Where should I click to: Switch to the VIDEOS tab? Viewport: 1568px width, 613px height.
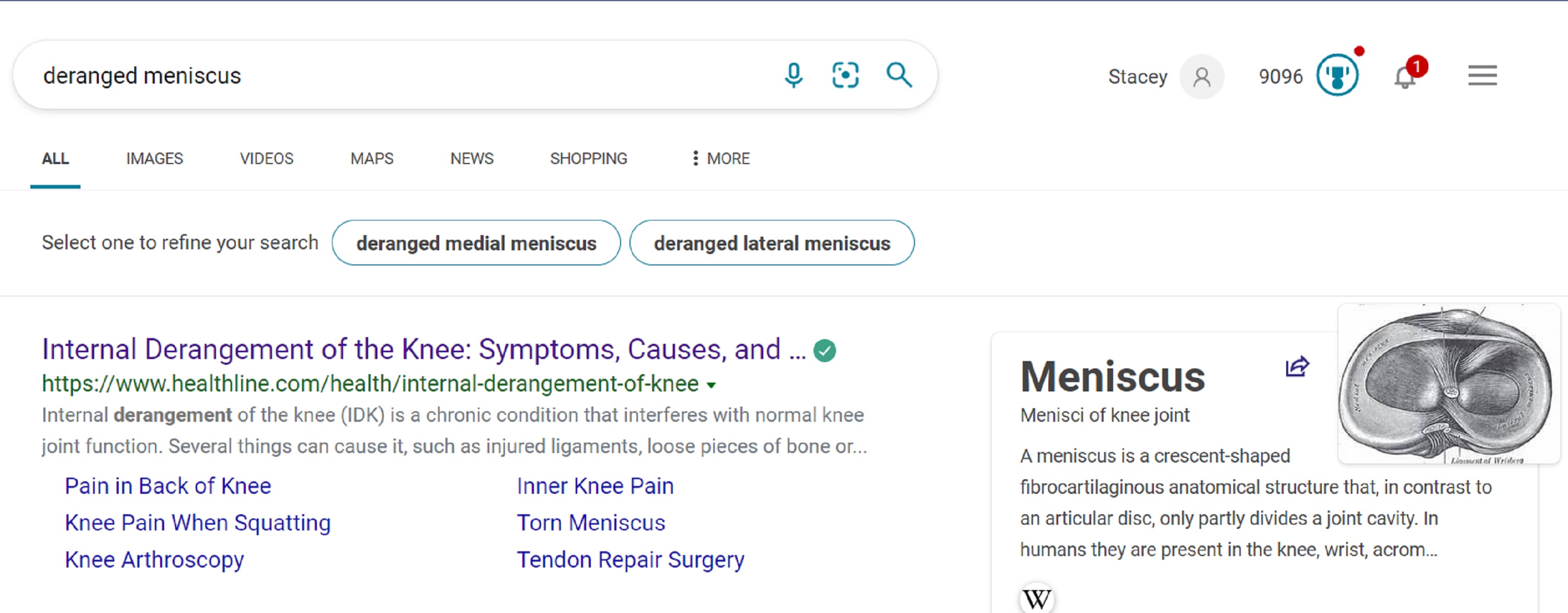pyautogui.click(x=267, y=159)
